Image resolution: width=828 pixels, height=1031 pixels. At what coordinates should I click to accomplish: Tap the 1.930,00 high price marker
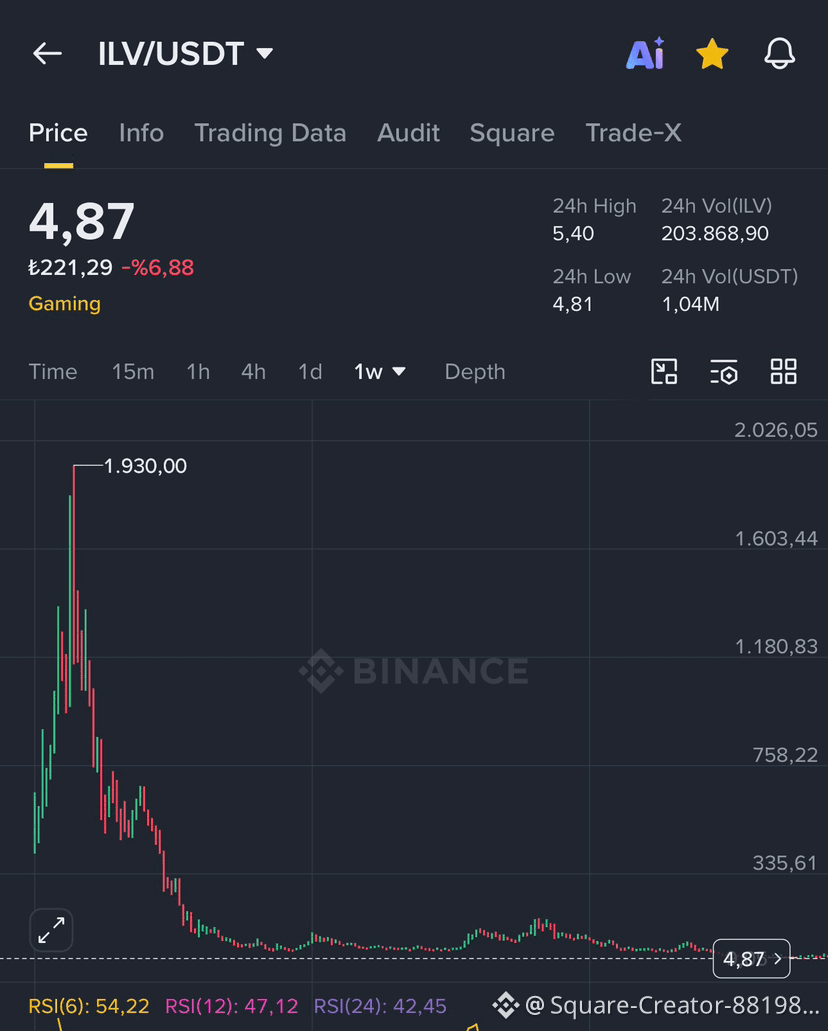(x=145, y=466)
